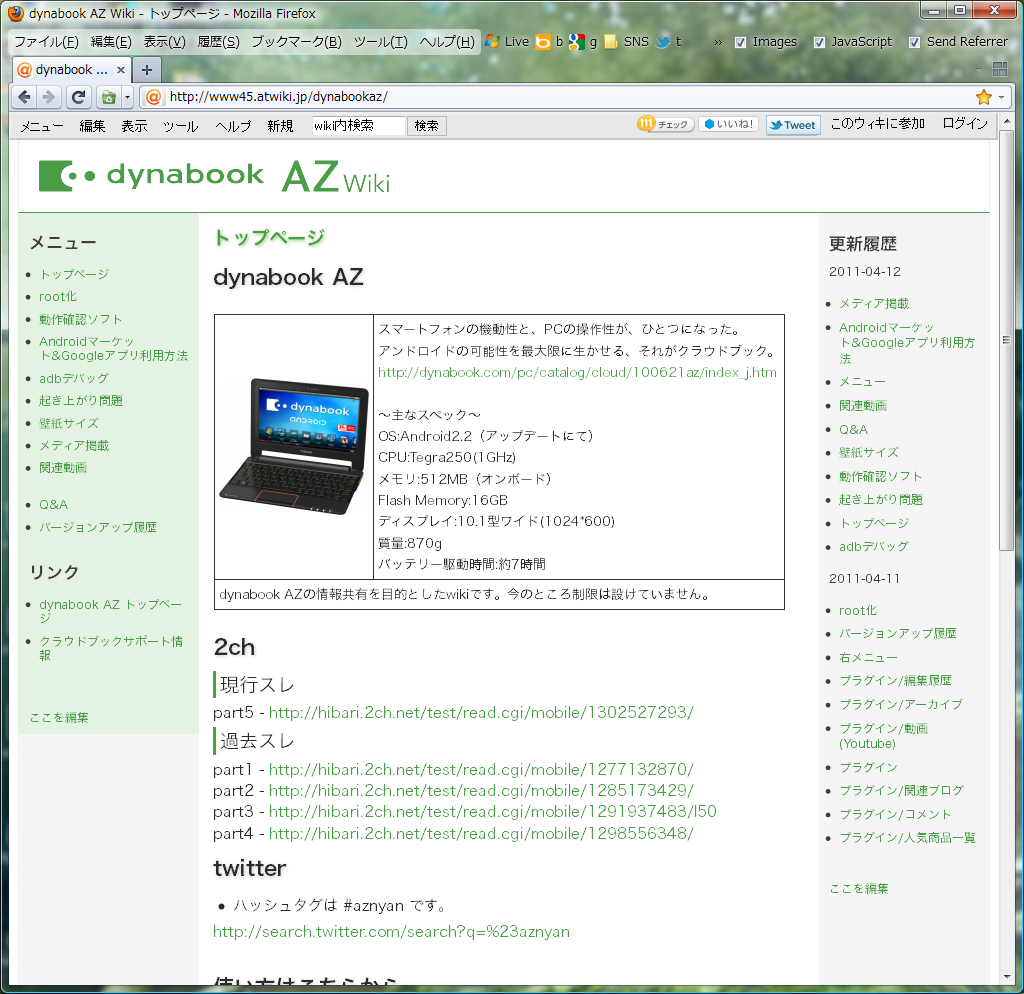Open the ファイル(F) menu

46,42
